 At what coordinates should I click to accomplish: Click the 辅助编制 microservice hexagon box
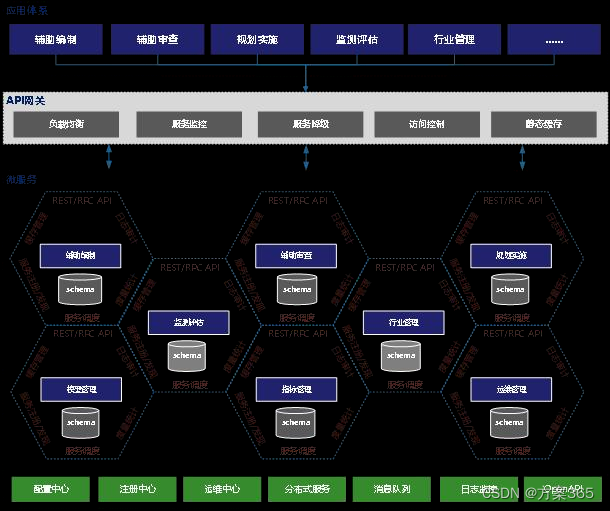tap(81, 256)
